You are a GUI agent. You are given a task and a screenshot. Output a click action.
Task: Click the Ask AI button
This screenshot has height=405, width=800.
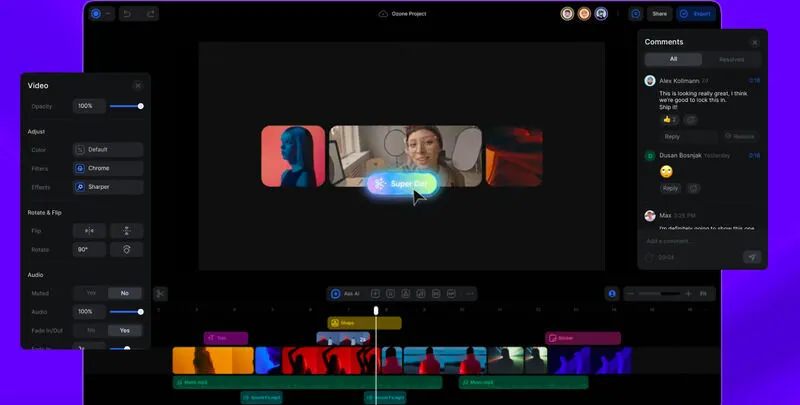point(345,294)
